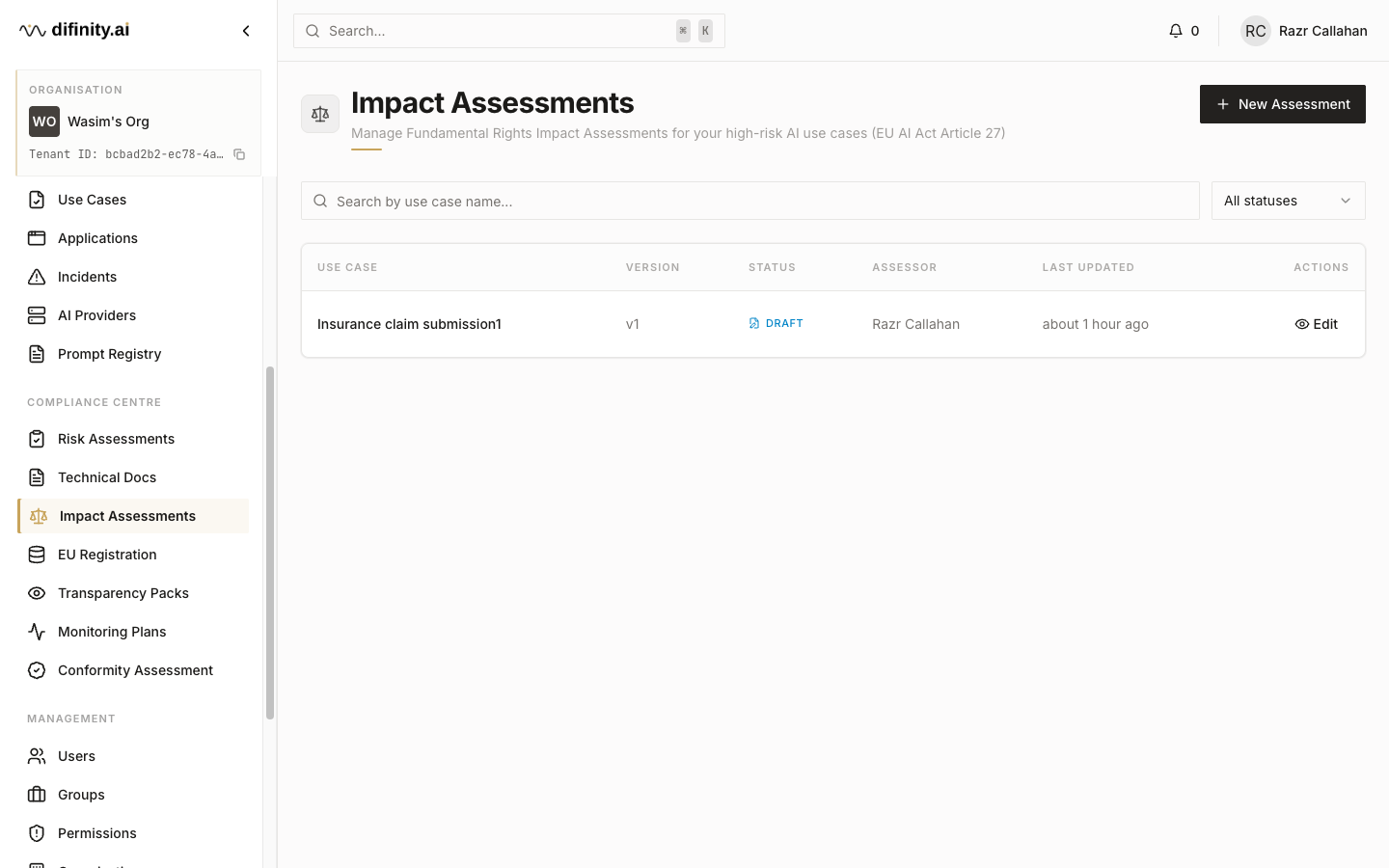Open the notifications bell

[1175, 31]
